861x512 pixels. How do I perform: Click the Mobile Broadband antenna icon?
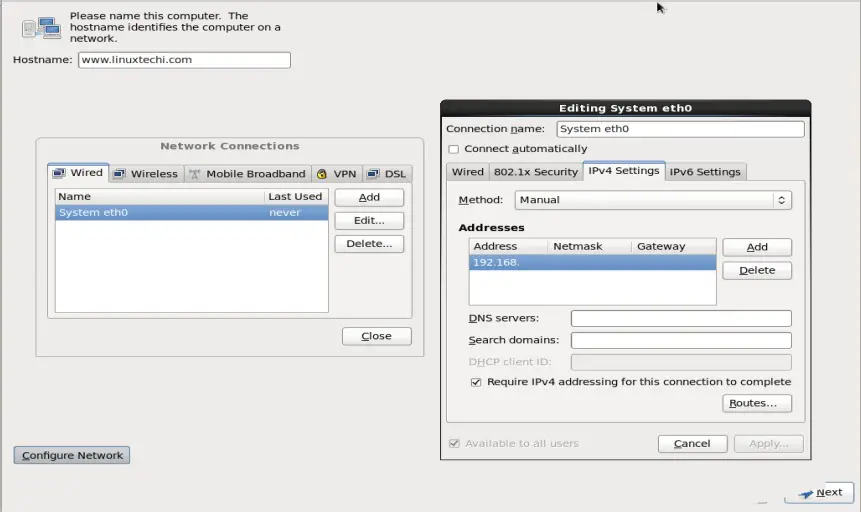click(x=194, y=174)
